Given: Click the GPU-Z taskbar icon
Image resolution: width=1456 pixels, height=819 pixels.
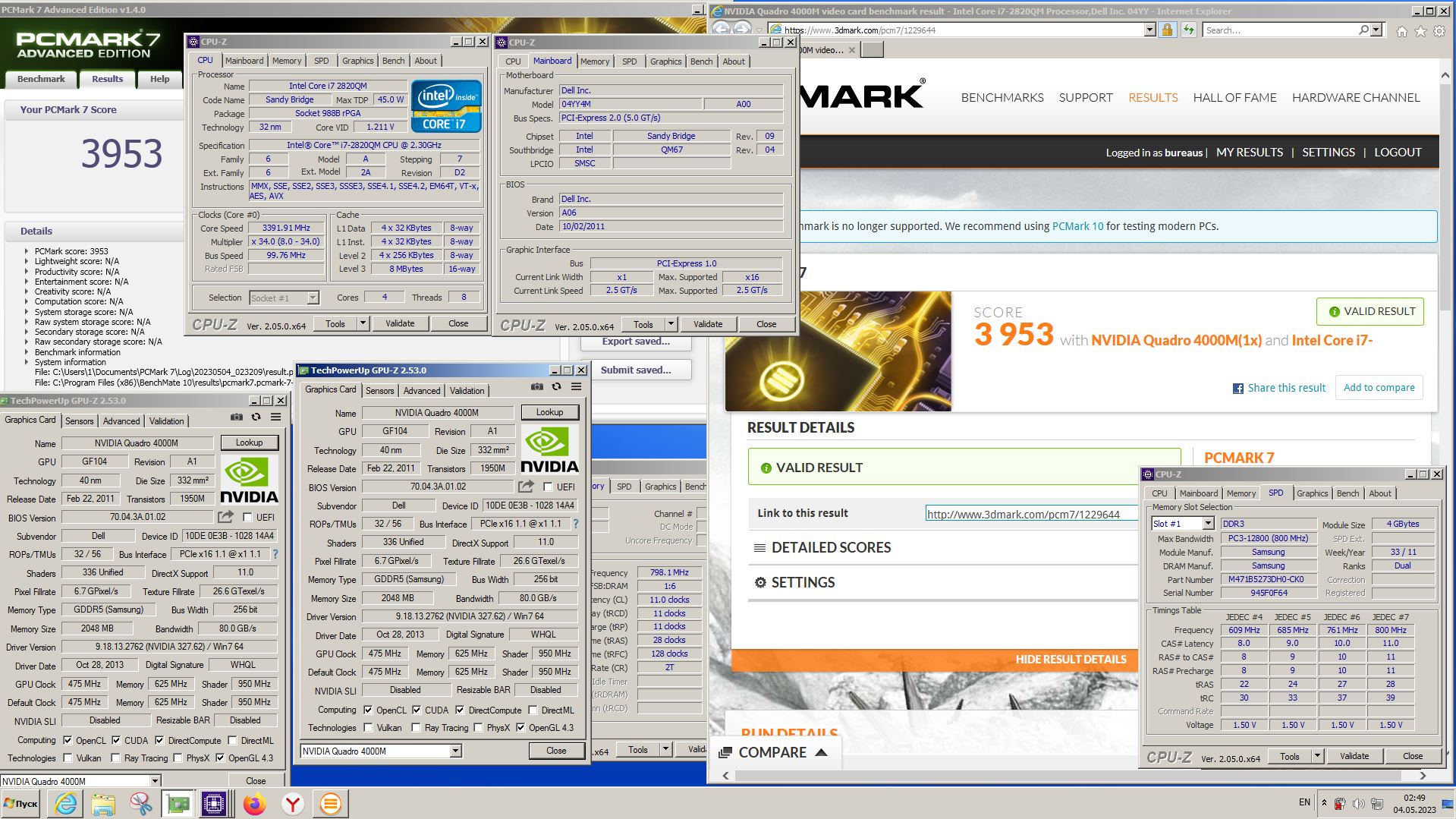Looking at the screenshot, I should click(x=178, y=804).
